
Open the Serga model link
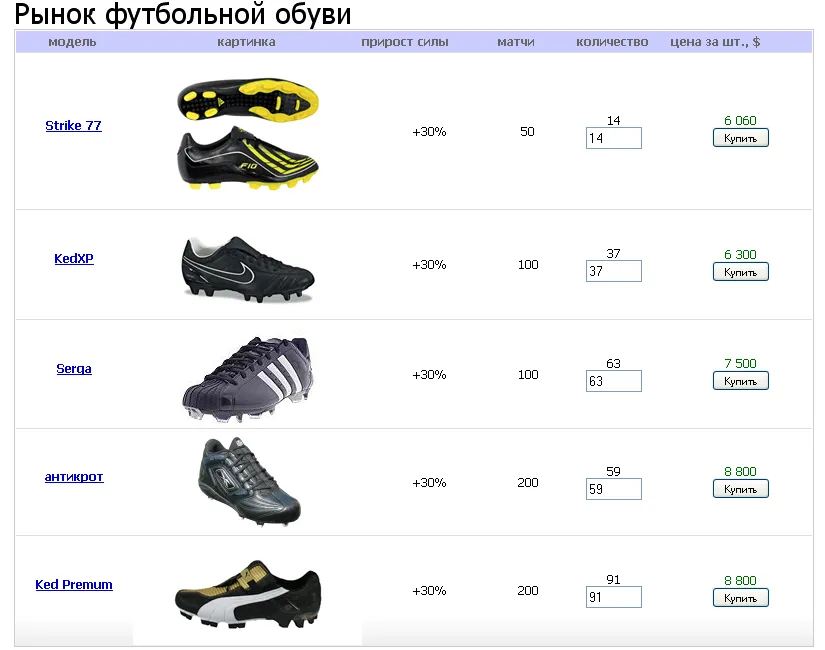(74, 368)
